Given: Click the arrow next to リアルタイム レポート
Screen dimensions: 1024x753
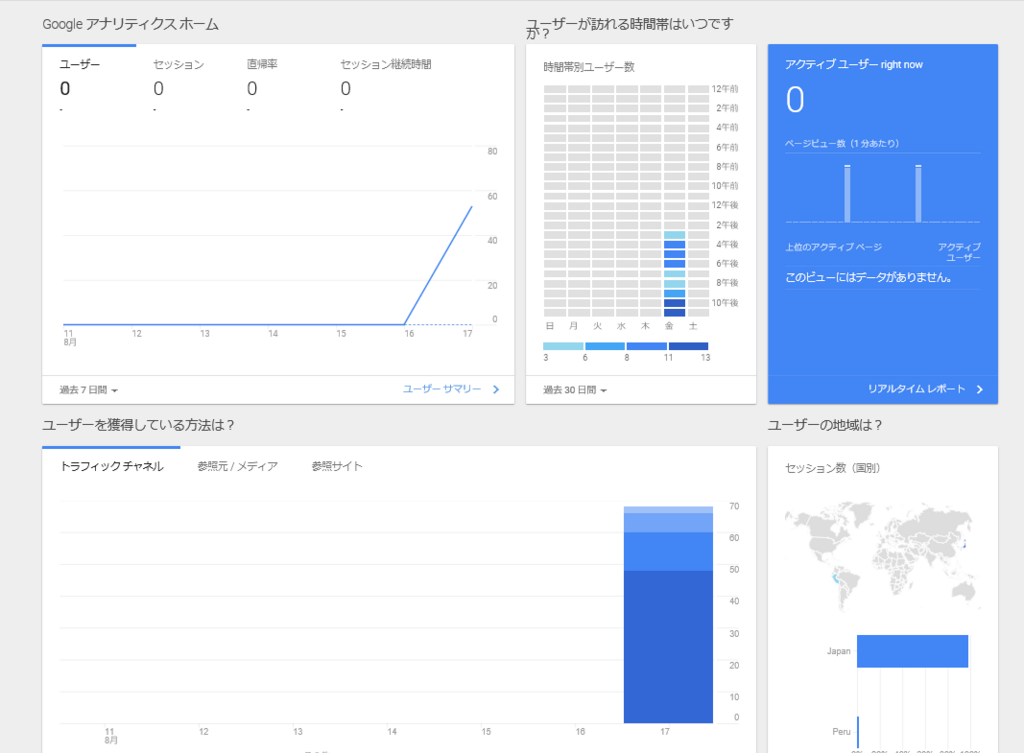Looking at the screenshot, I should (980, 389).
